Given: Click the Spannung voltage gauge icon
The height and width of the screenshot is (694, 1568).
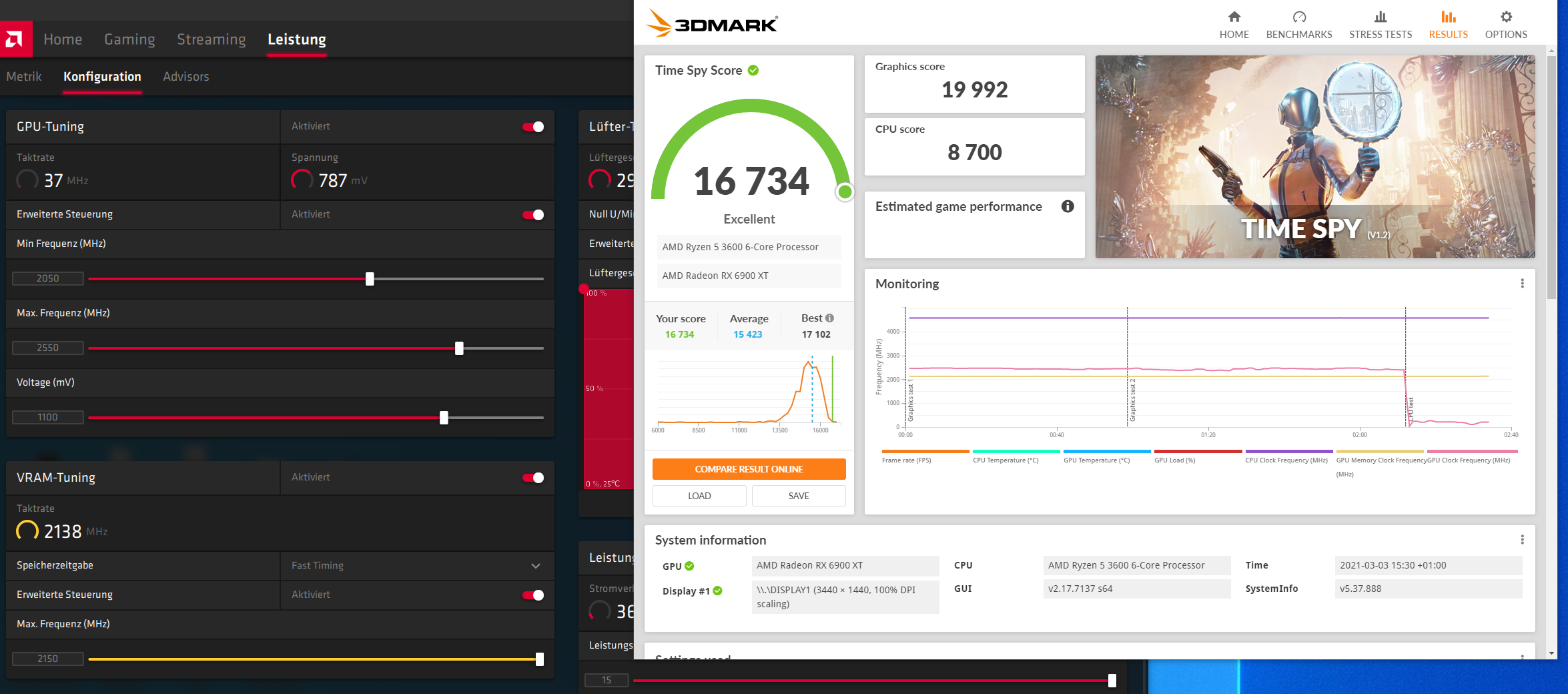Looking at the screenshot, I should [302, 180].
